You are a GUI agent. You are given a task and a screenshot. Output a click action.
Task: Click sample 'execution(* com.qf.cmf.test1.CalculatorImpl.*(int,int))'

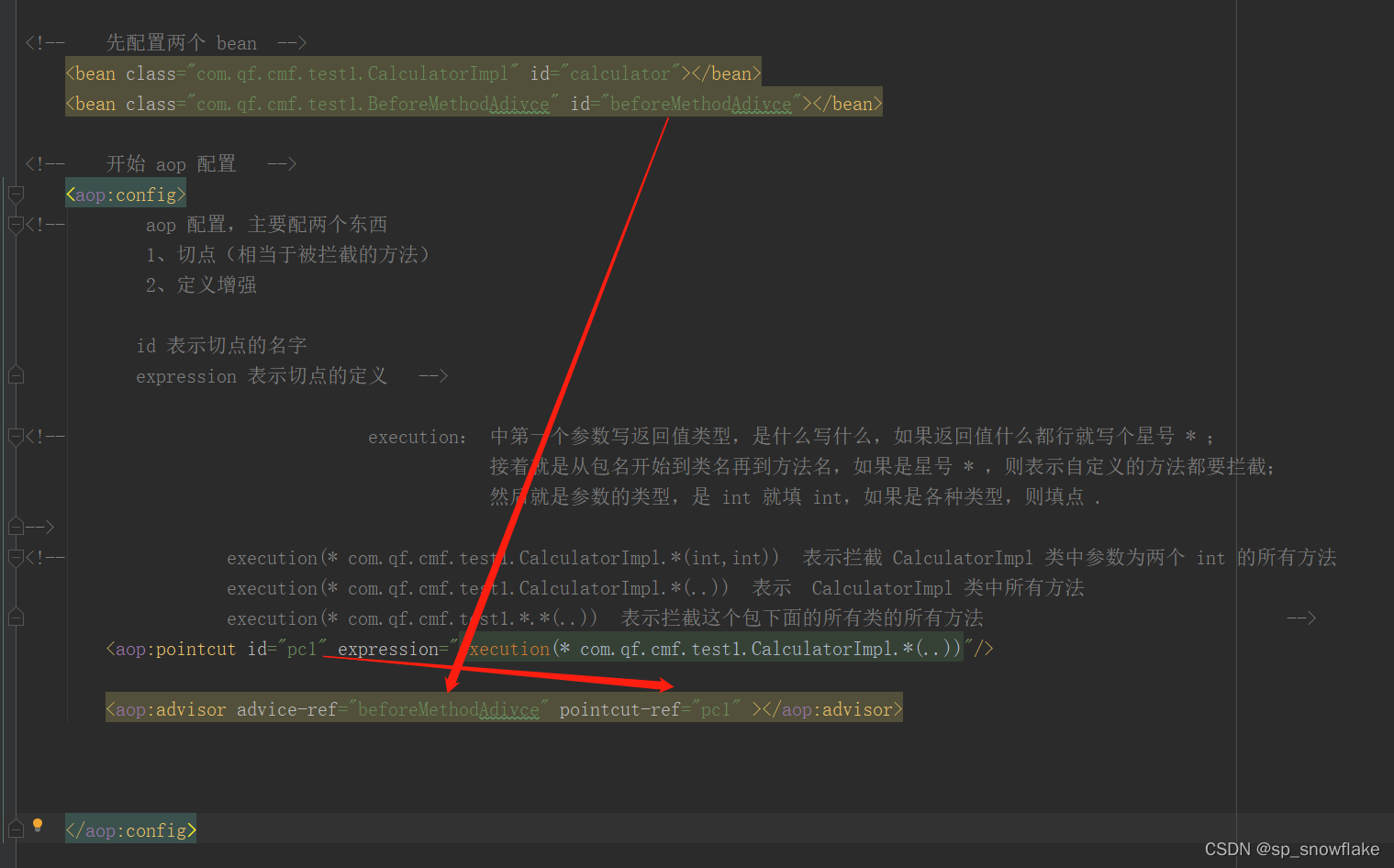click(x=503, y=558)
